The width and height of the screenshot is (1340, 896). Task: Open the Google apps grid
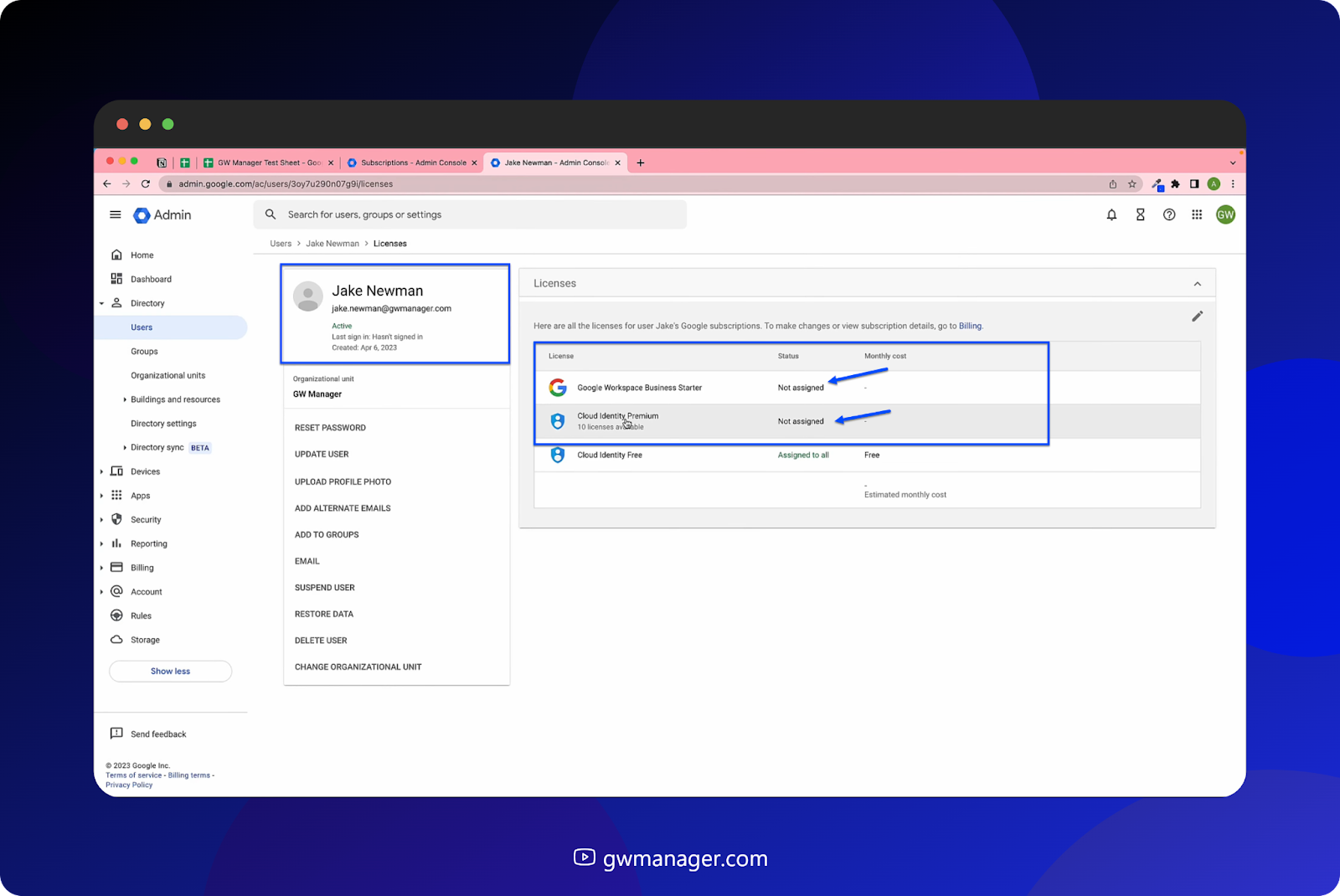(1197, 215)
